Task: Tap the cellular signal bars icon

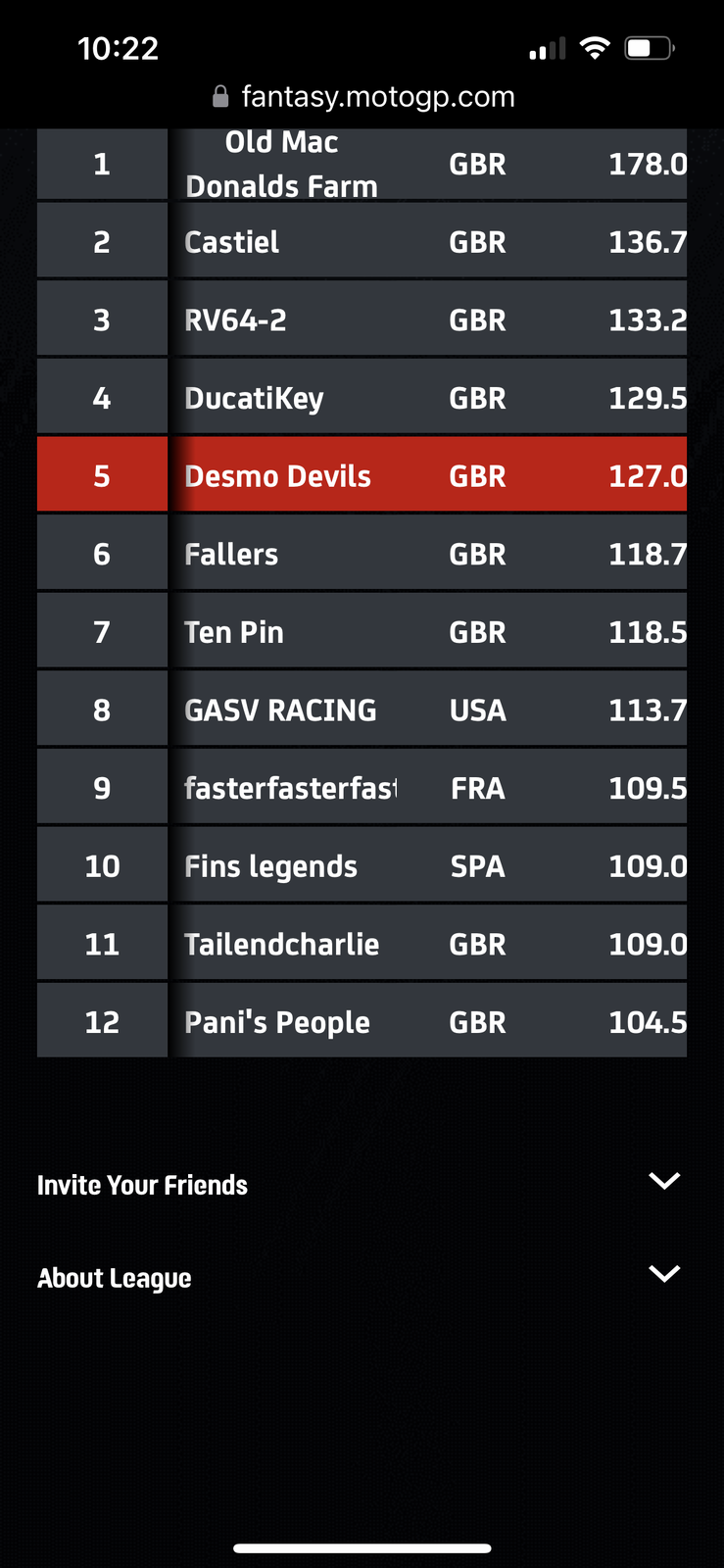Action: click(548, 49)
